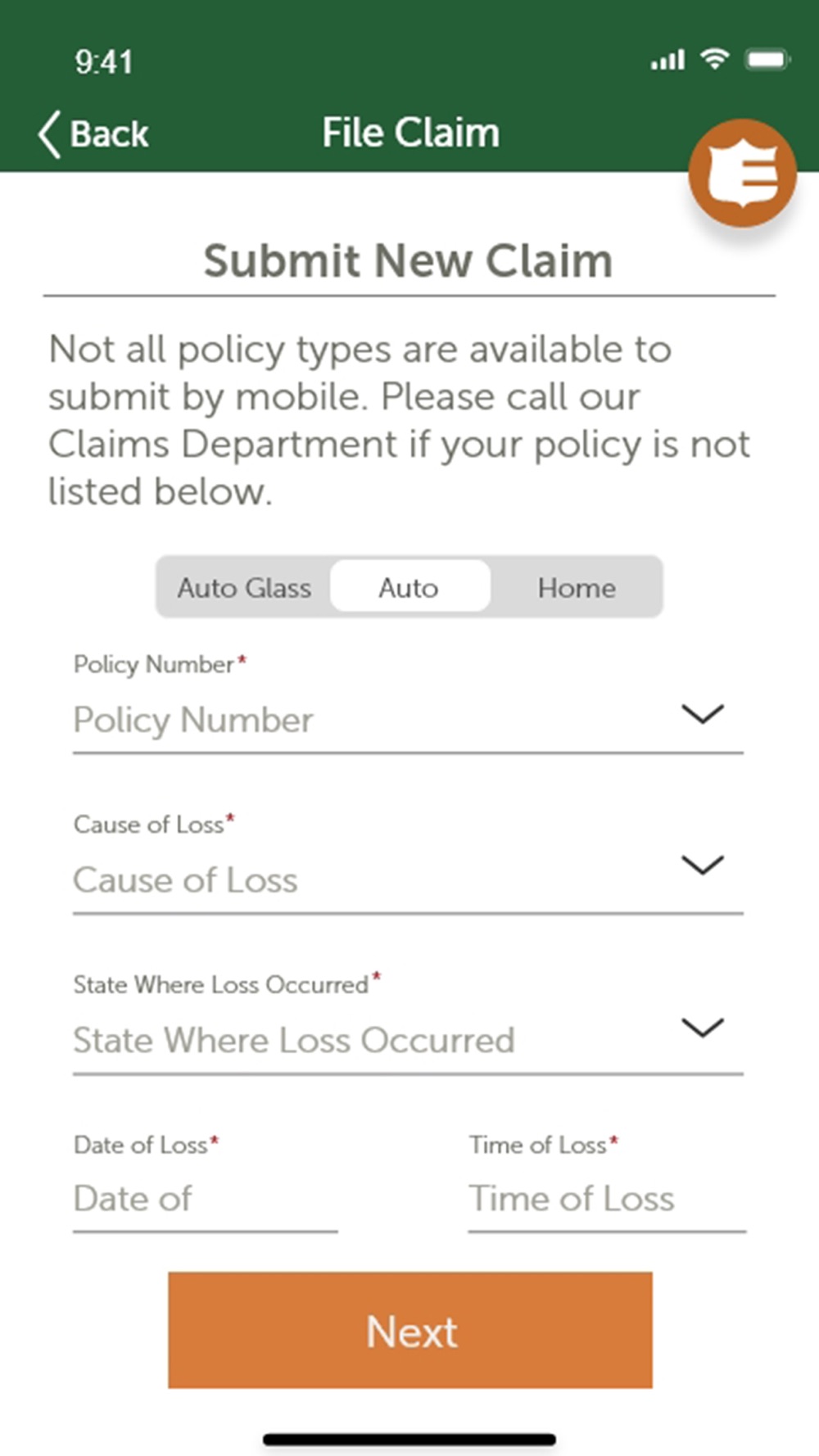Select the Auto Glass policy type
This screenshot has width=819, height=1456.
(244, 587)
